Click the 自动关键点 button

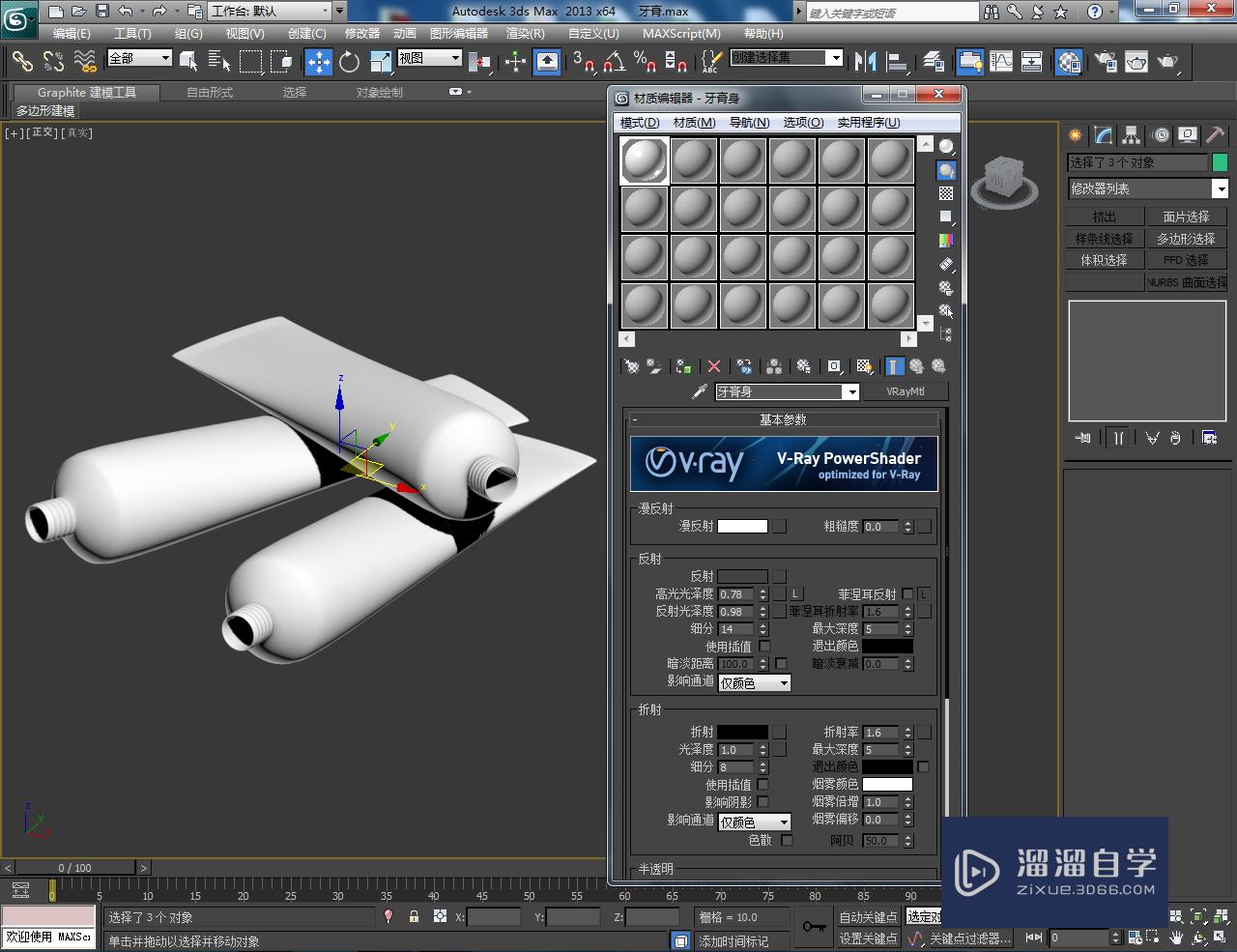pyautogui.click(x=868, y=917)
